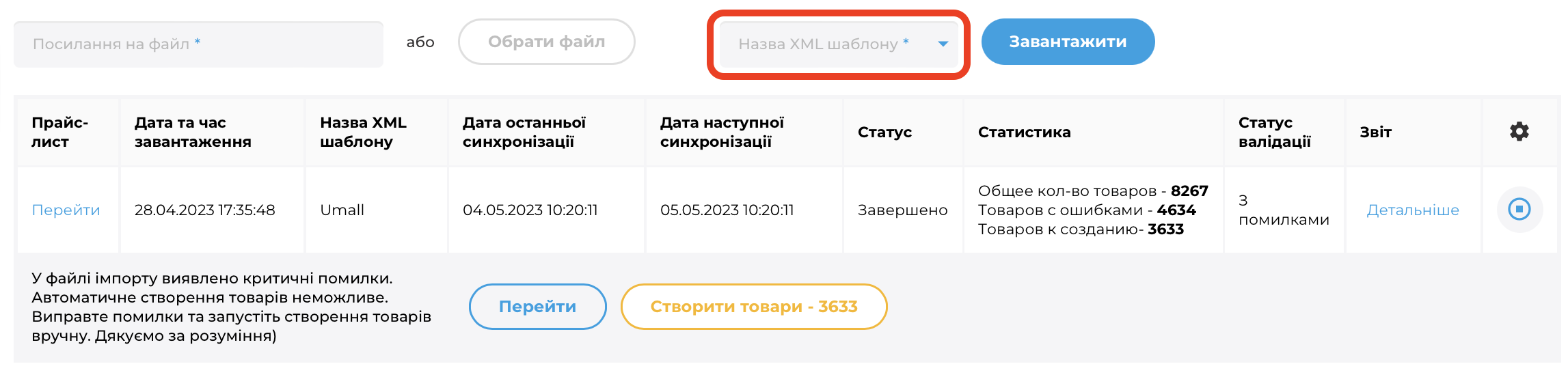Click the blue Завантажити button

click(x=1068, y=42)
